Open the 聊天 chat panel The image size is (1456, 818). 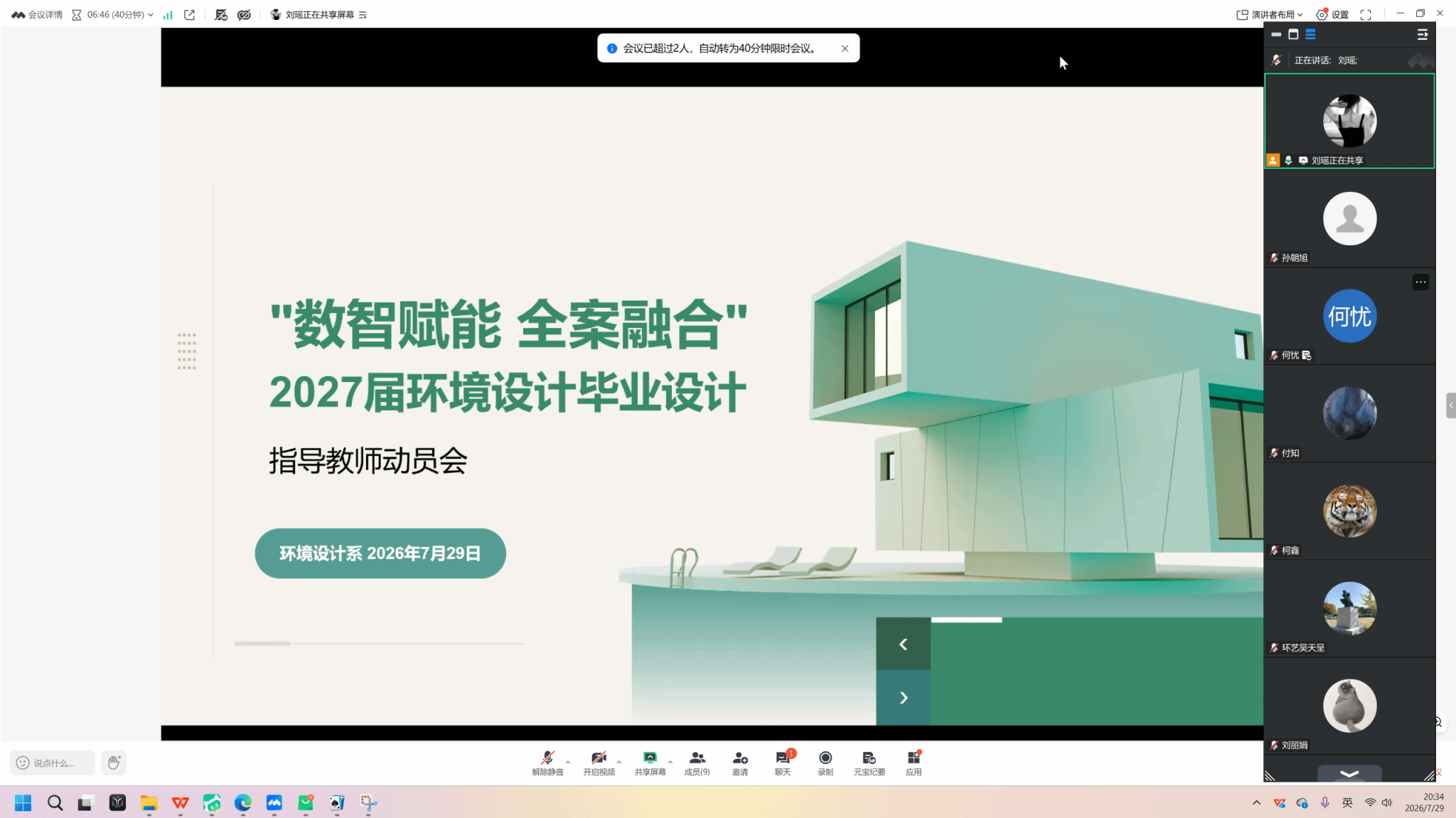click(x=783, y=763)
